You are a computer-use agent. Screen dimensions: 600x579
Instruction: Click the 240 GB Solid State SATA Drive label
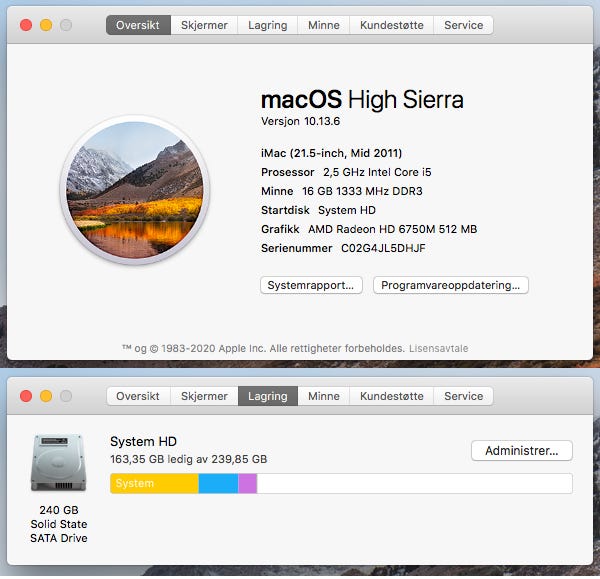[x=59, y=524]
